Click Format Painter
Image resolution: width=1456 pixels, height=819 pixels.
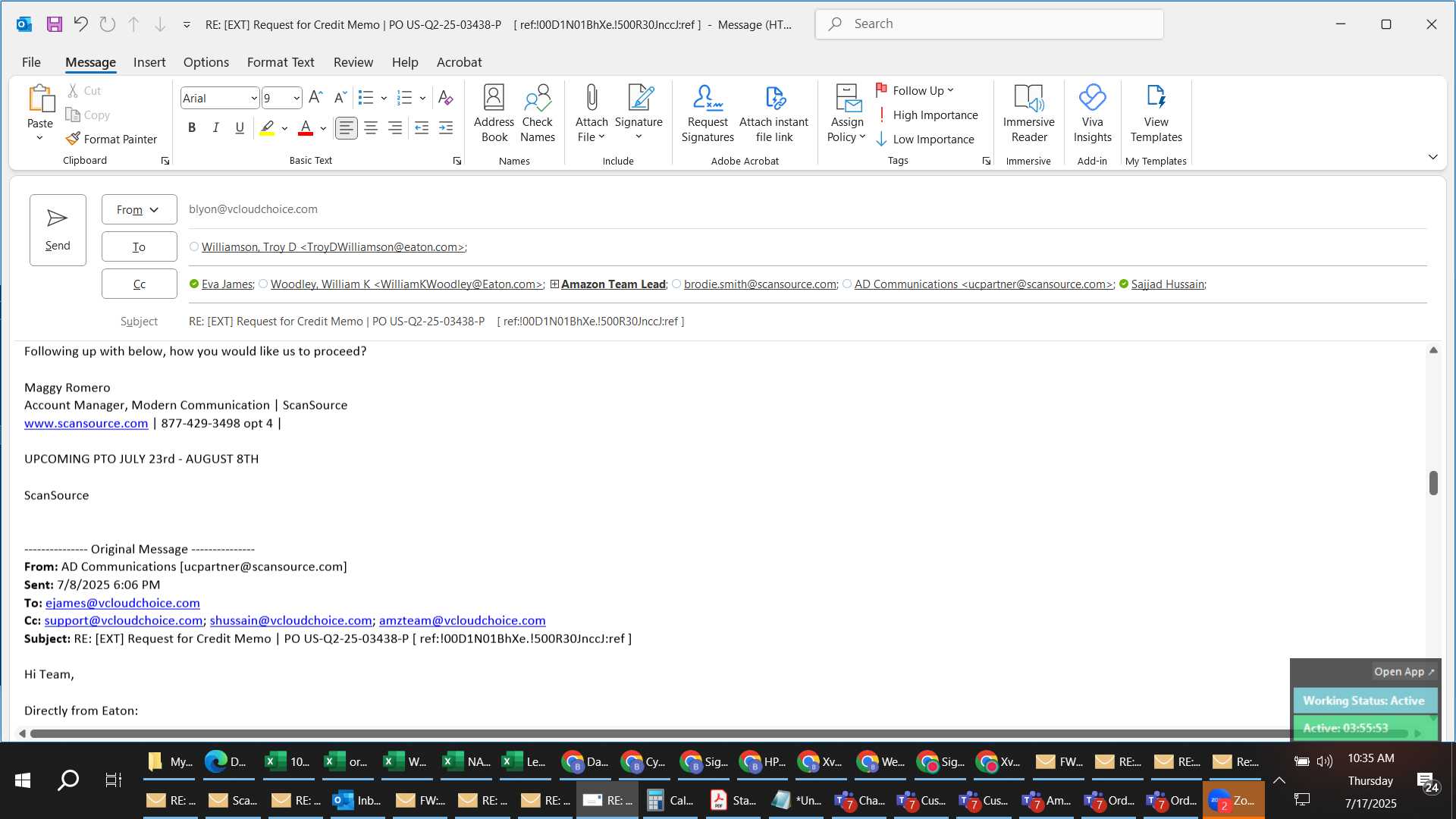pyautogui.click(x=111, y=139)
